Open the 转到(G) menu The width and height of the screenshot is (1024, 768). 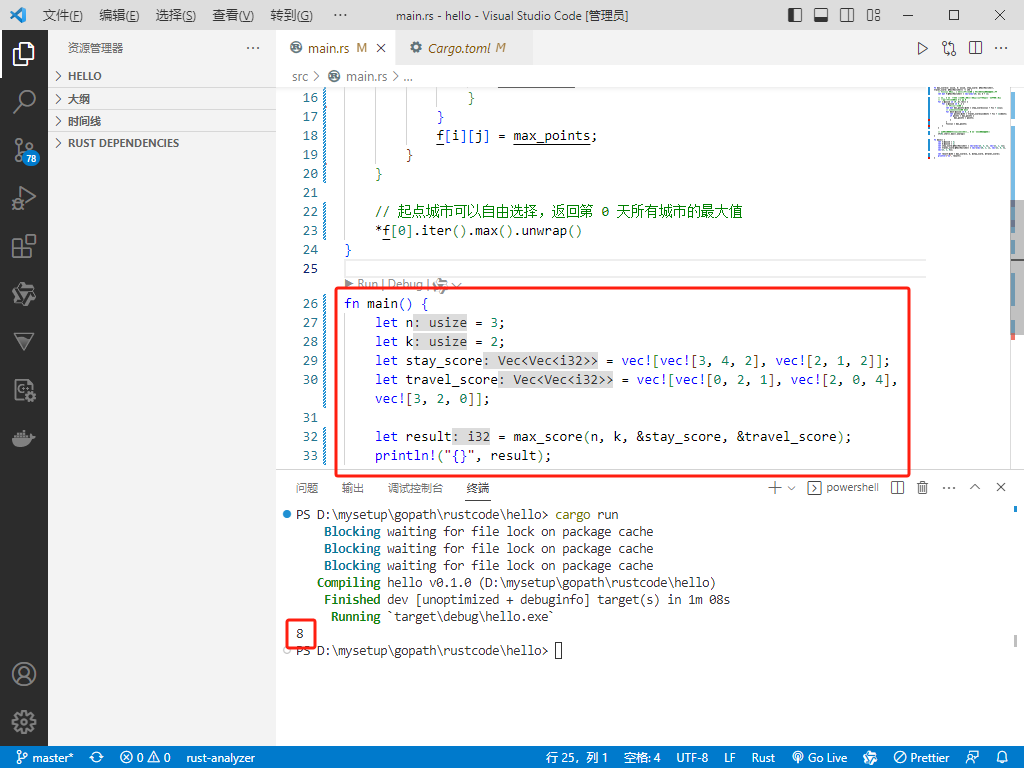pos(291,15)
